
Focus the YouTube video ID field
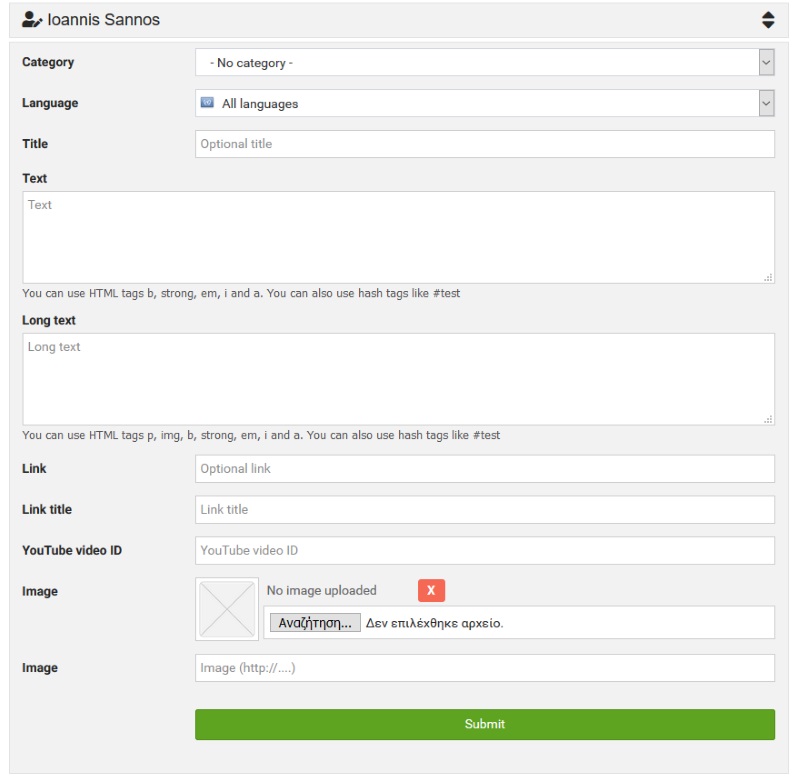click(485, 550)
